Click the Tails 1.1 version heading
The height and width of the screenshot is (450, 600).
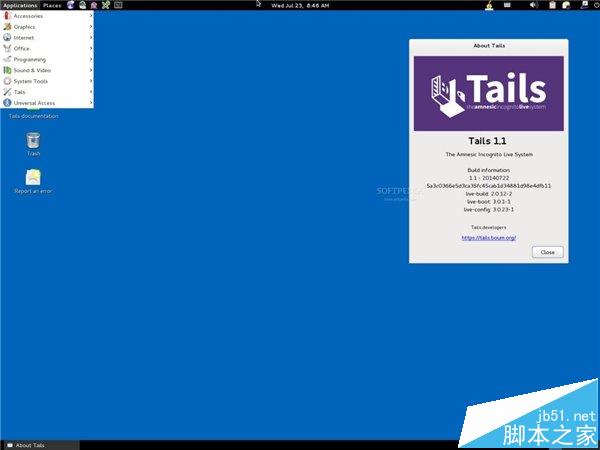[x=487, y=141]
